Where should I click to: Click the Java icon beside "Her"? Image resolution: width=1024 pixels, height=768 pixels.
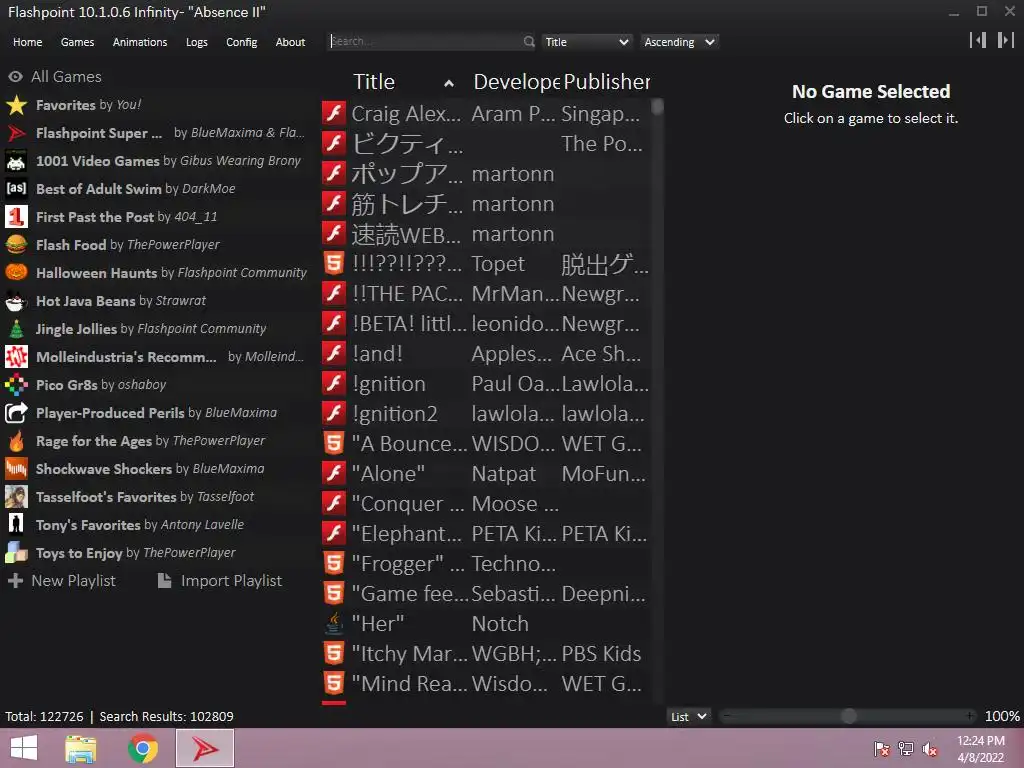point(334,624)
